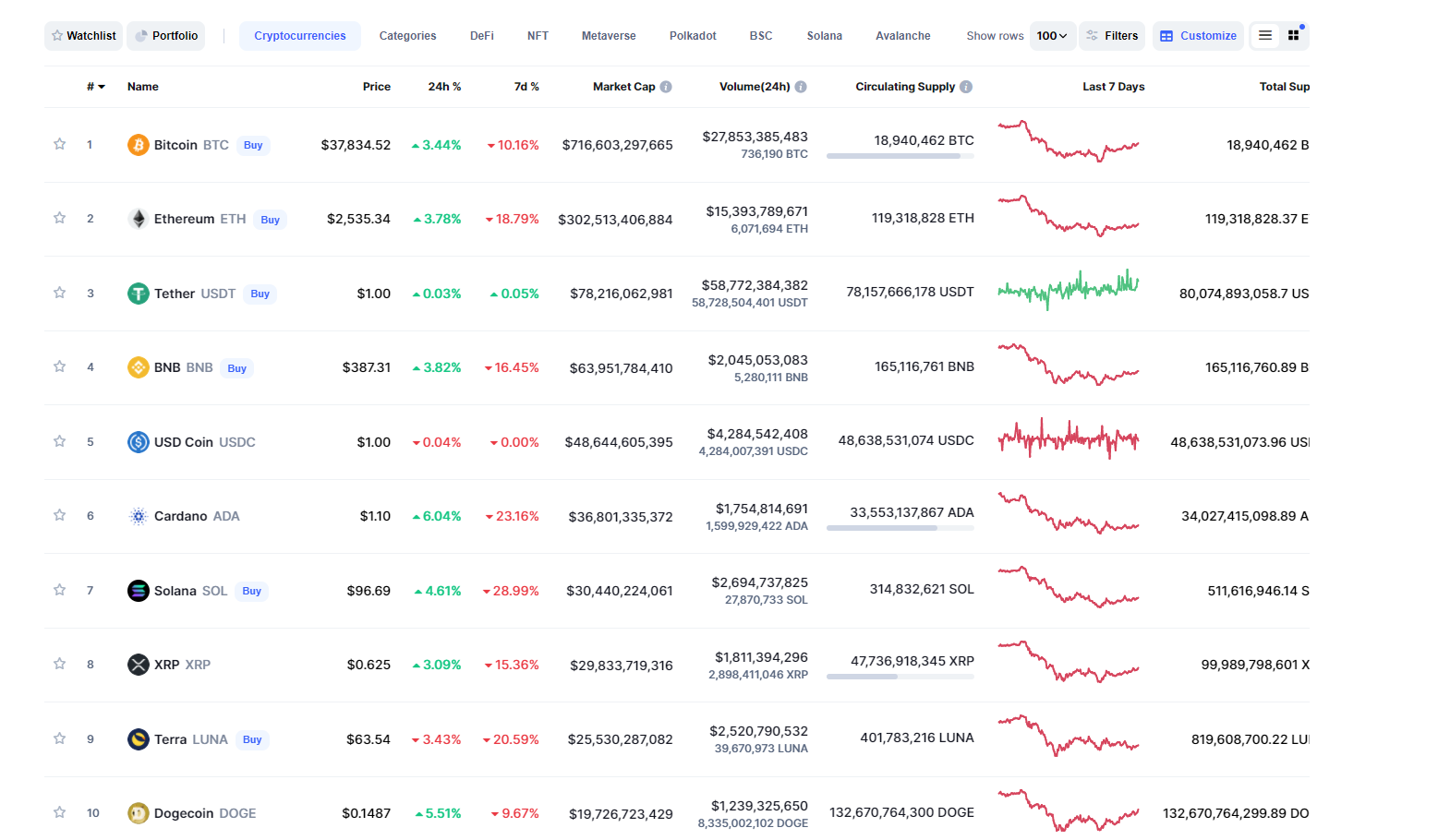Open the Filters panel
The height and width of the screenshot is (840, 1438).
[1112, 36]
